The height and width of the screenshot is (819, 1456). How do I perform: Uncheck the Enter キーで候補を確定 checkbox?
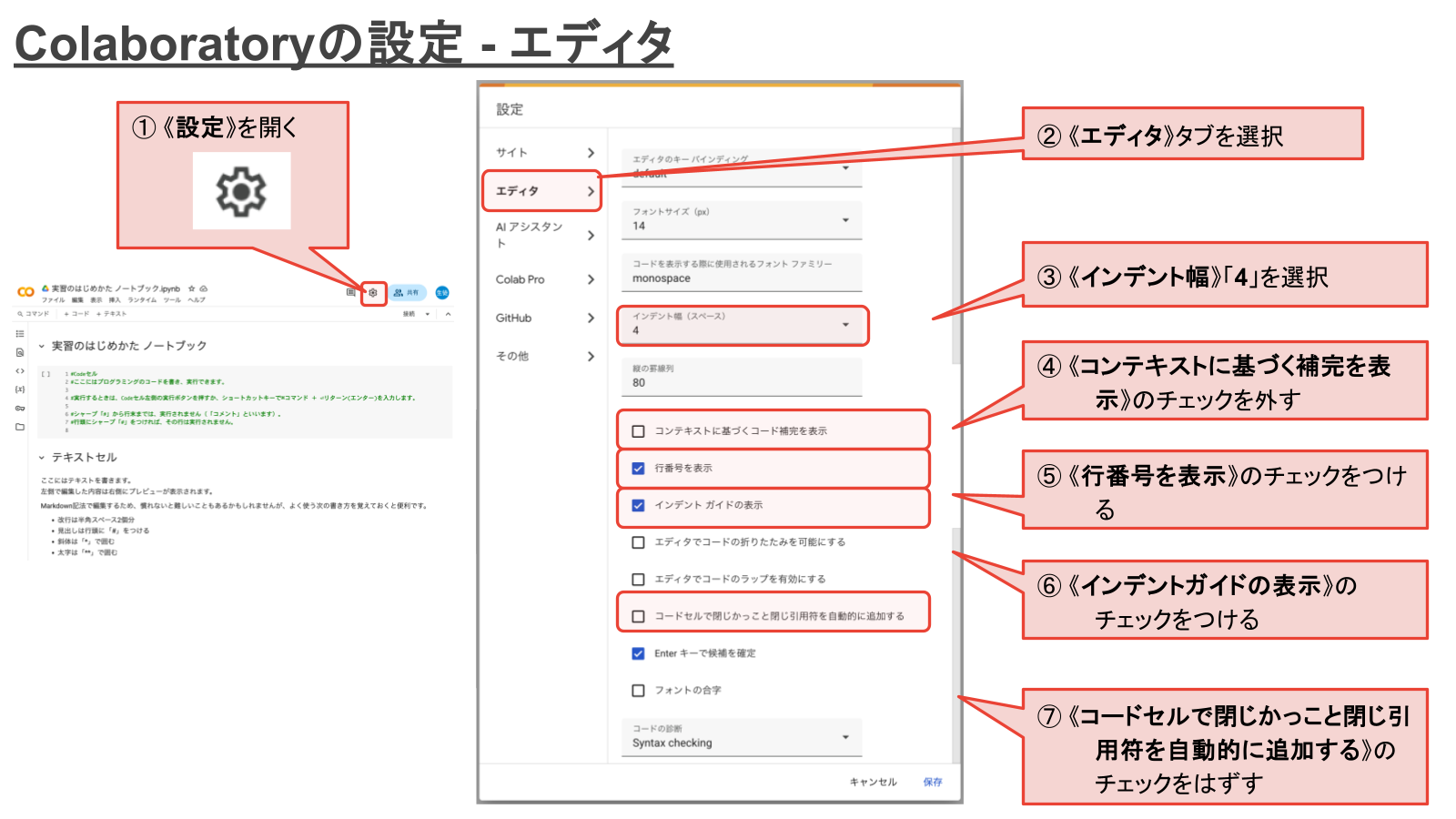638,653
